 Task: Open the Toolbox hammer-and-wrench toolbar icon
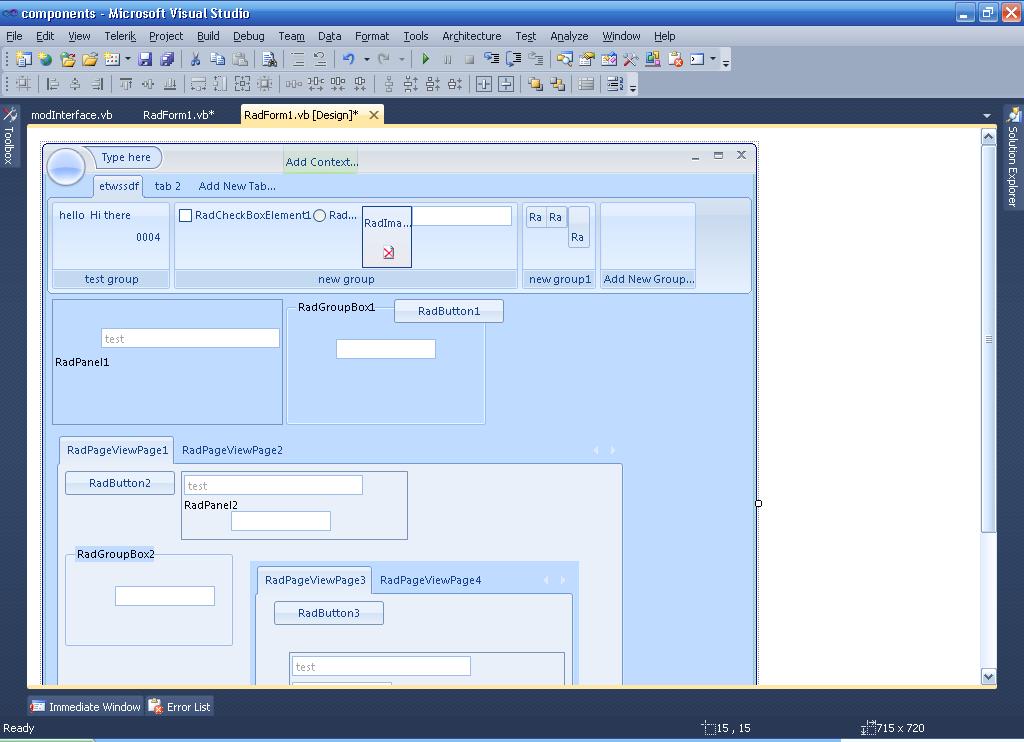tap(630, 59)
